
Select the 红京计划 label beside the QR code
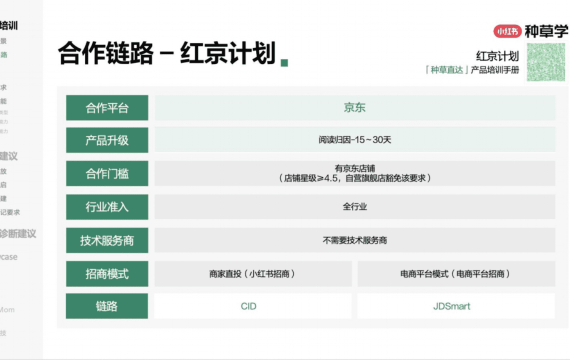pos(497,56)
